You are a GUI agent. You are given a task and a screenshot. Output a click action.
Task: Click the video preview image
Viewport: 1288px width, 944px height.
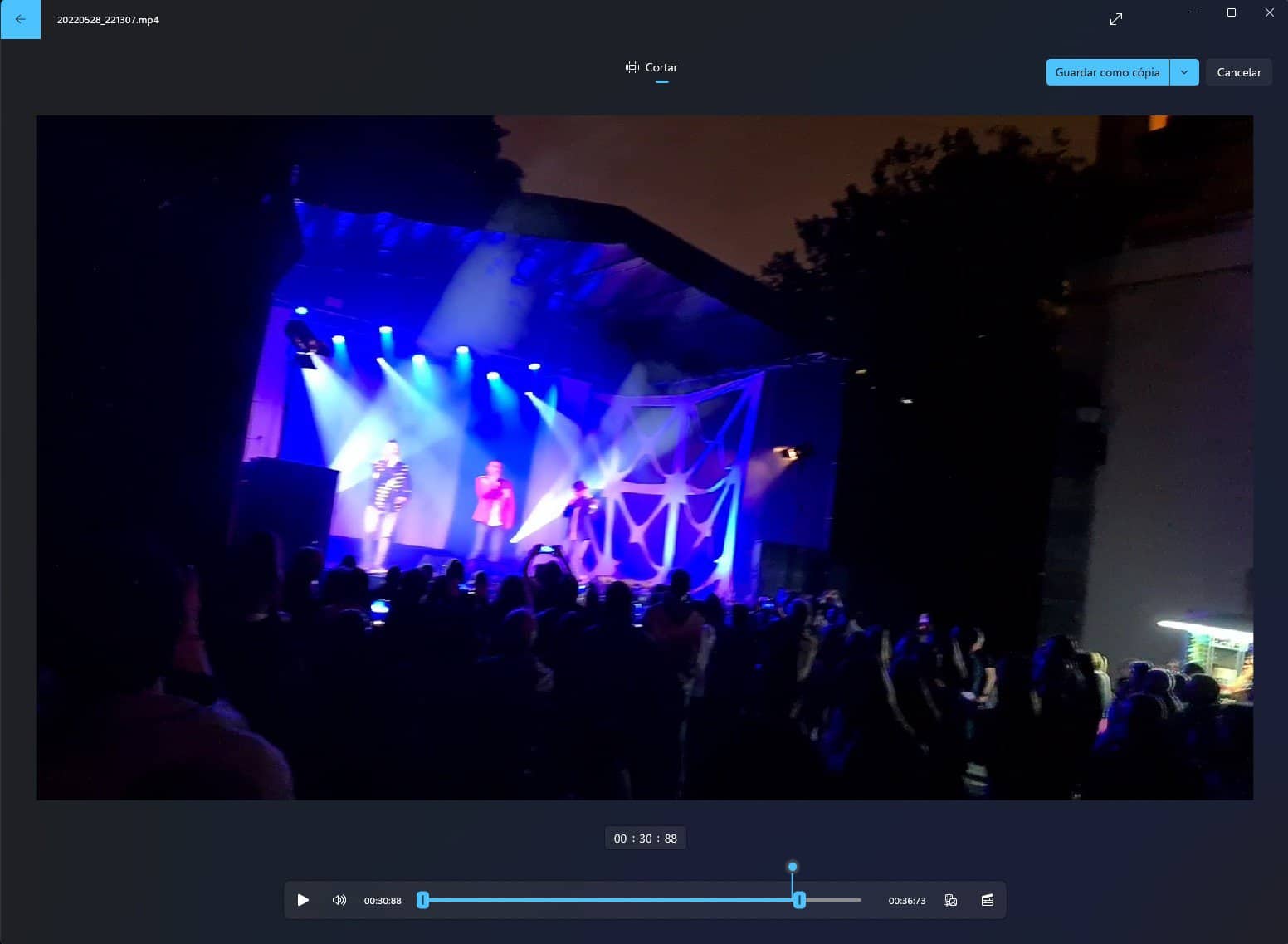pyautogui.click(x=645, y=457)
